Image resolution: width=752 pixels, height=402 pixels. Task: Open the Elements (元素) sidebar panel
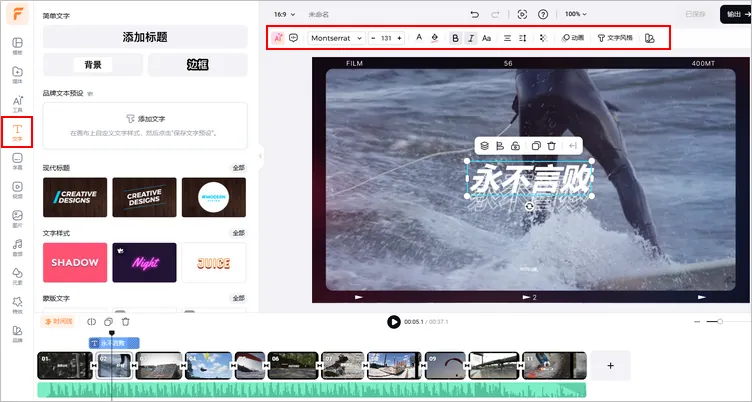[x=17, y=276]
